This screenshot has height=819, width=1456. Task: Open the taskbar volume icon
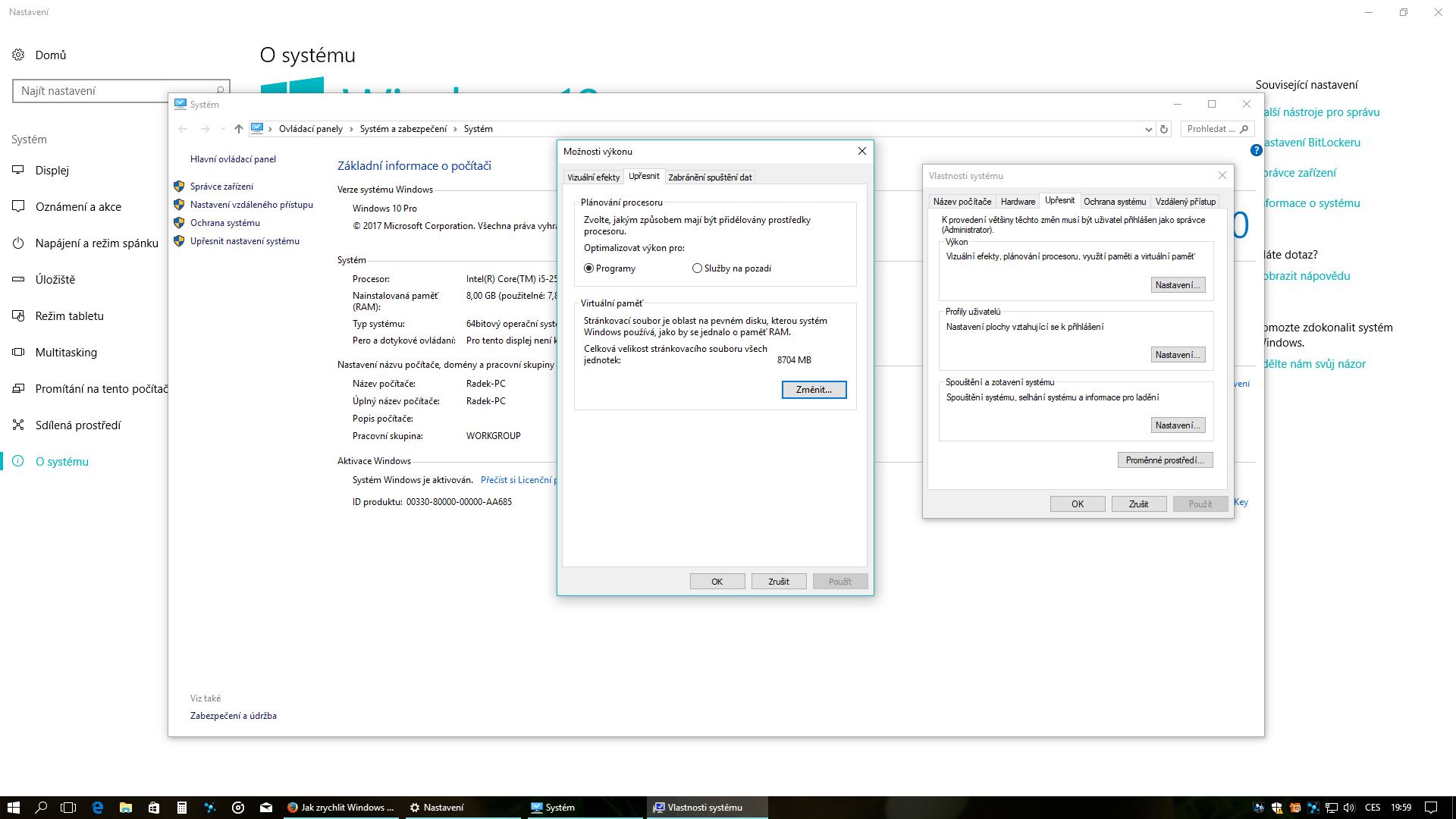pos(1348,808)
